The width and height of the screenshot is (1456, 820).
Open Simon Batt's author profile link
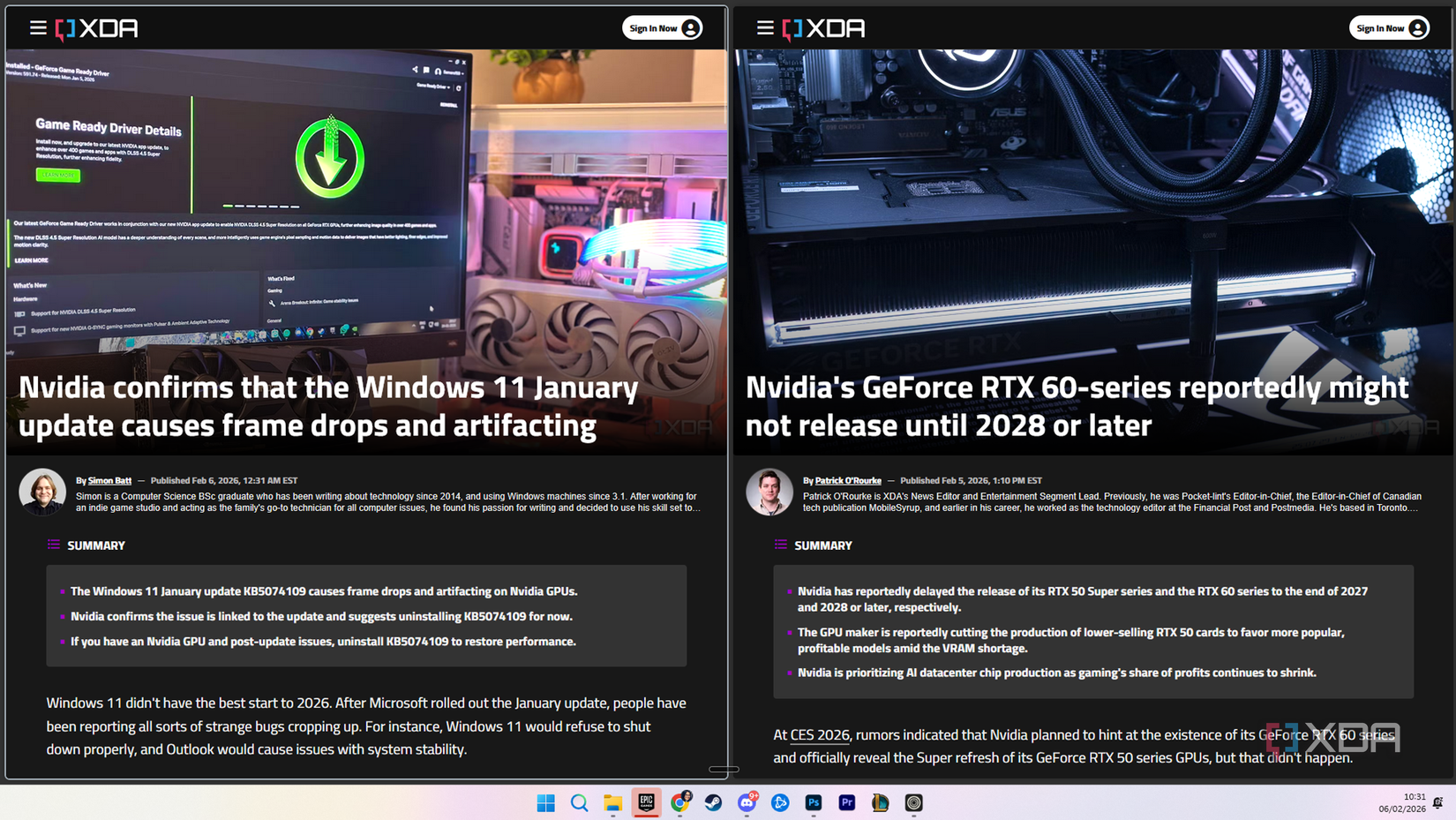click(x=109, y=481)
